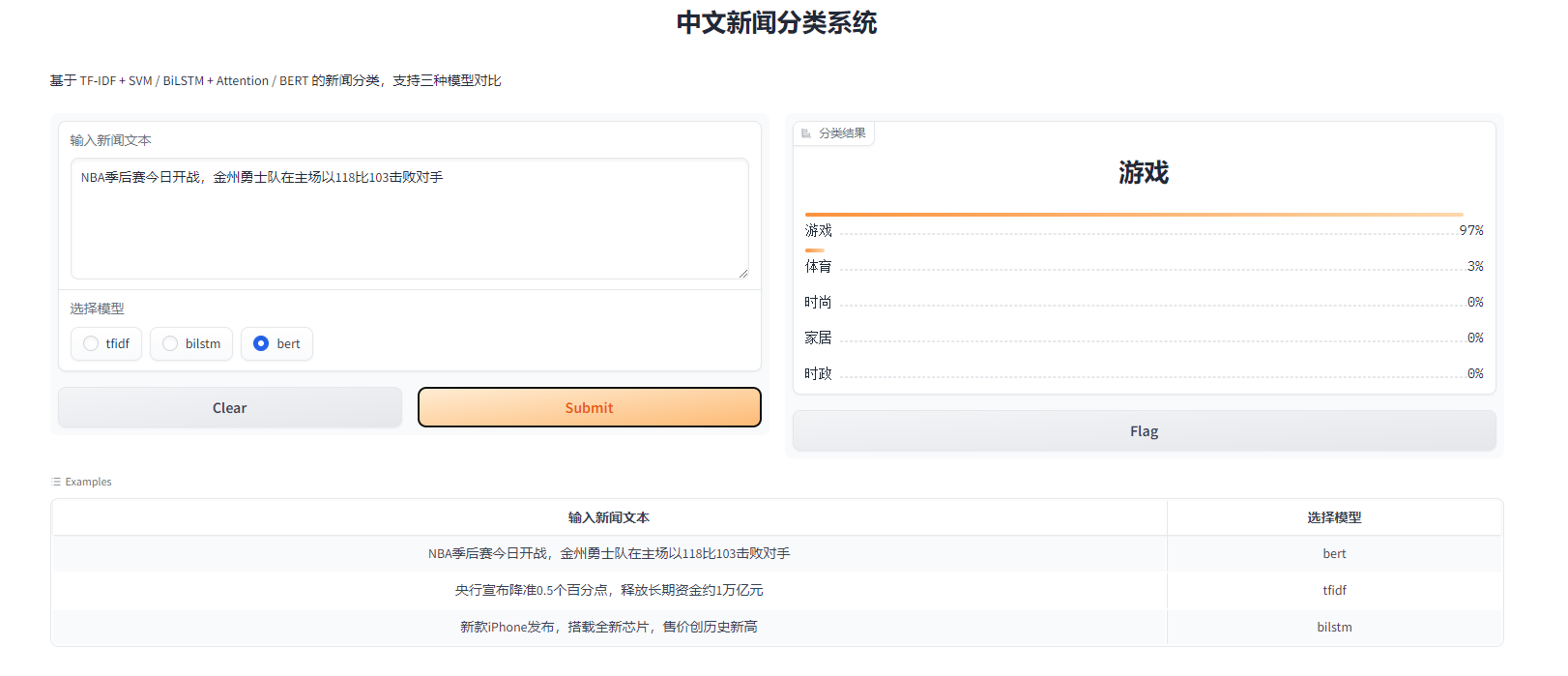Choose the bert model radio option
Screen dimensions: 1568x676
261,343
